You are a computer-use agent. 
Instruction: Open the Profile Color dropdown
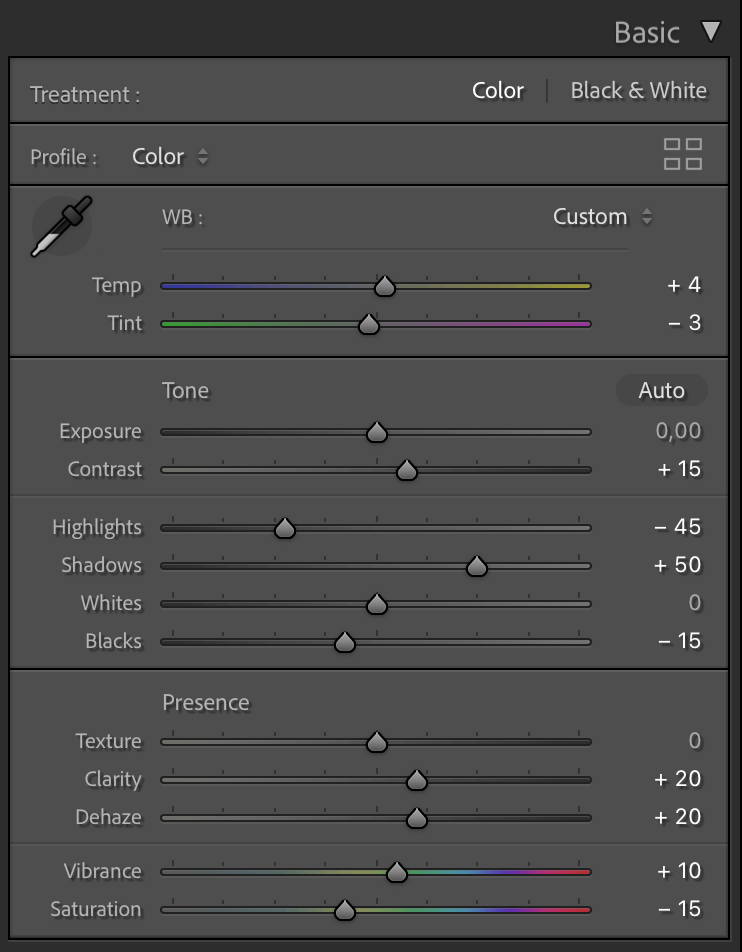pyautogui.click(x=170, y=157)
